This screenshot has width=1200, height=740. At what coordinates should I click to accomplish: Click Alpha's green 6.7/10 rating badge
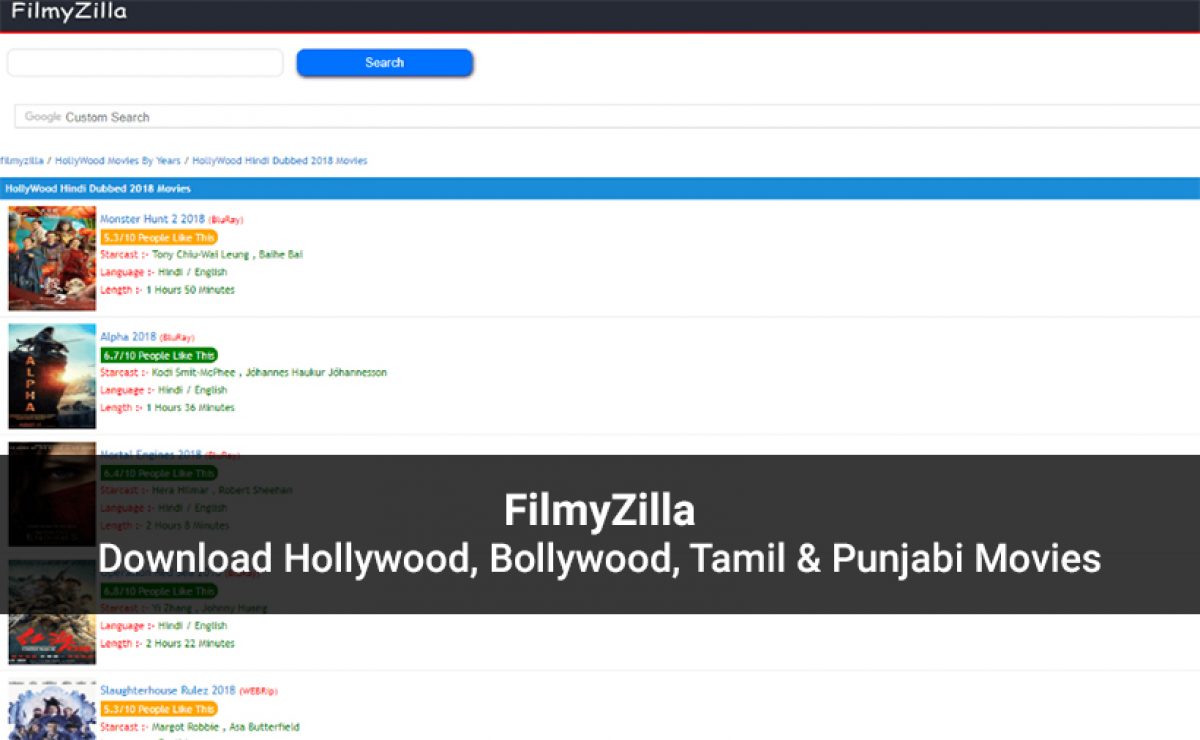[158, 356]
